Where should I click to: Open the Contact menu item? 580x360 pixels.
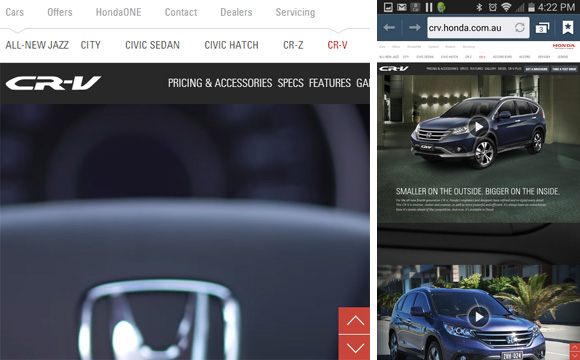(x=181, y=12)
